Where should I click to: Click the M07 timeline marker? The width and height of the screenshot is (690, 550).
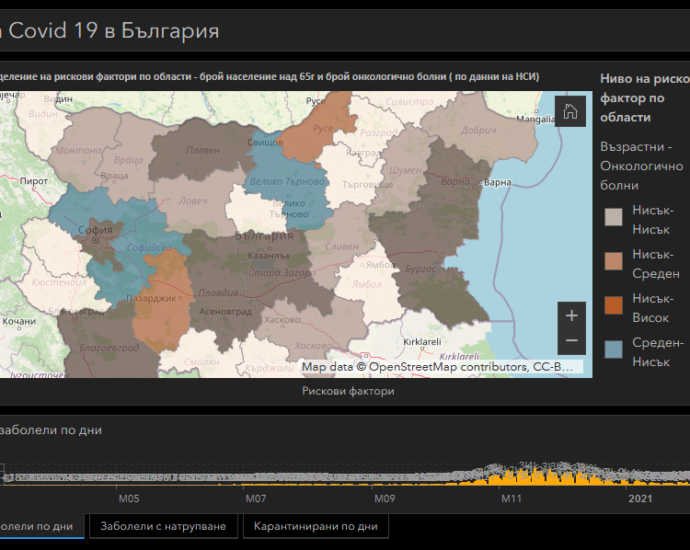tap(256, 499)
